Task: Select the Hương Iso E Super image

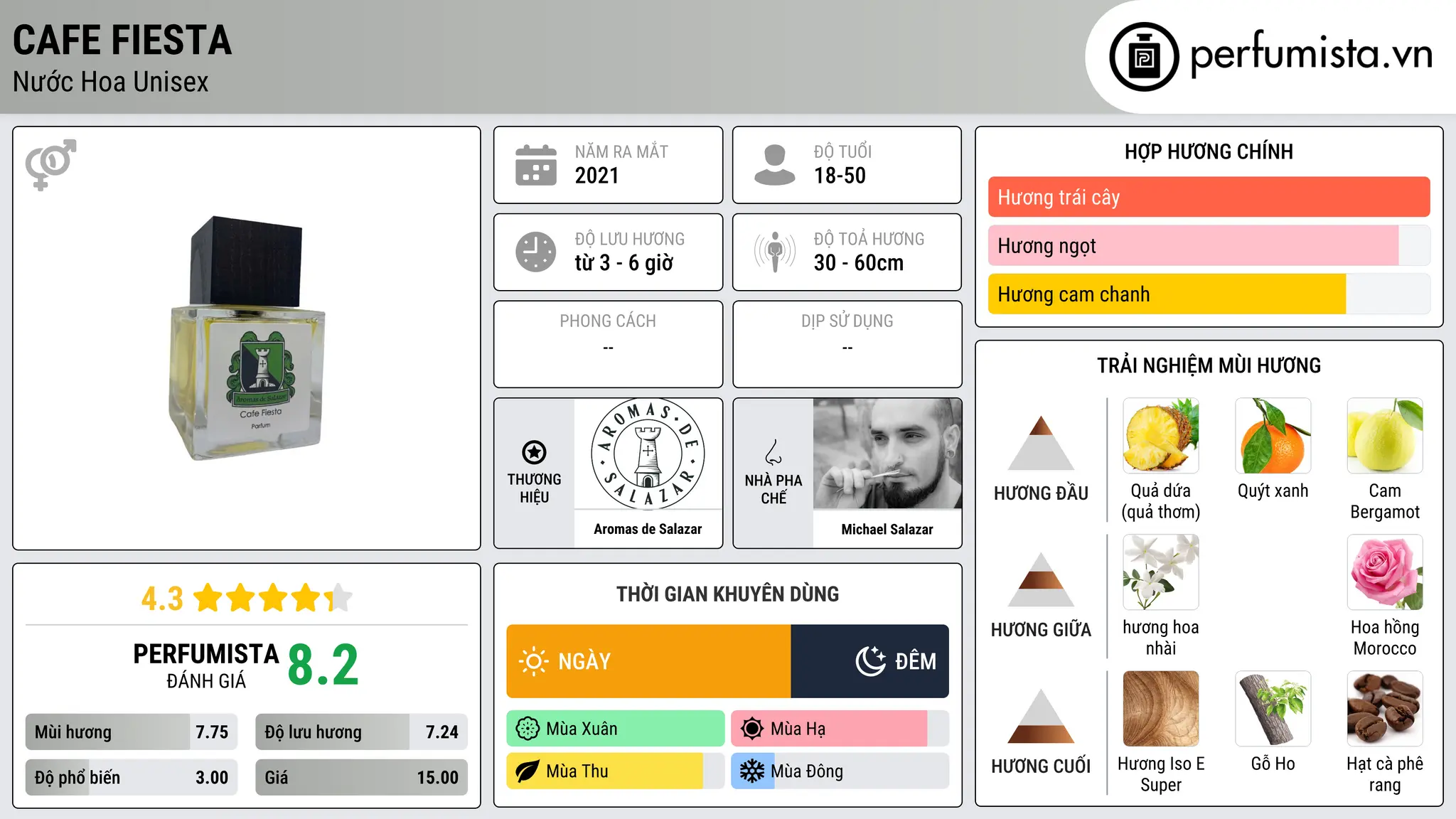Action: pyautogui.click(x=1160, y=709)
